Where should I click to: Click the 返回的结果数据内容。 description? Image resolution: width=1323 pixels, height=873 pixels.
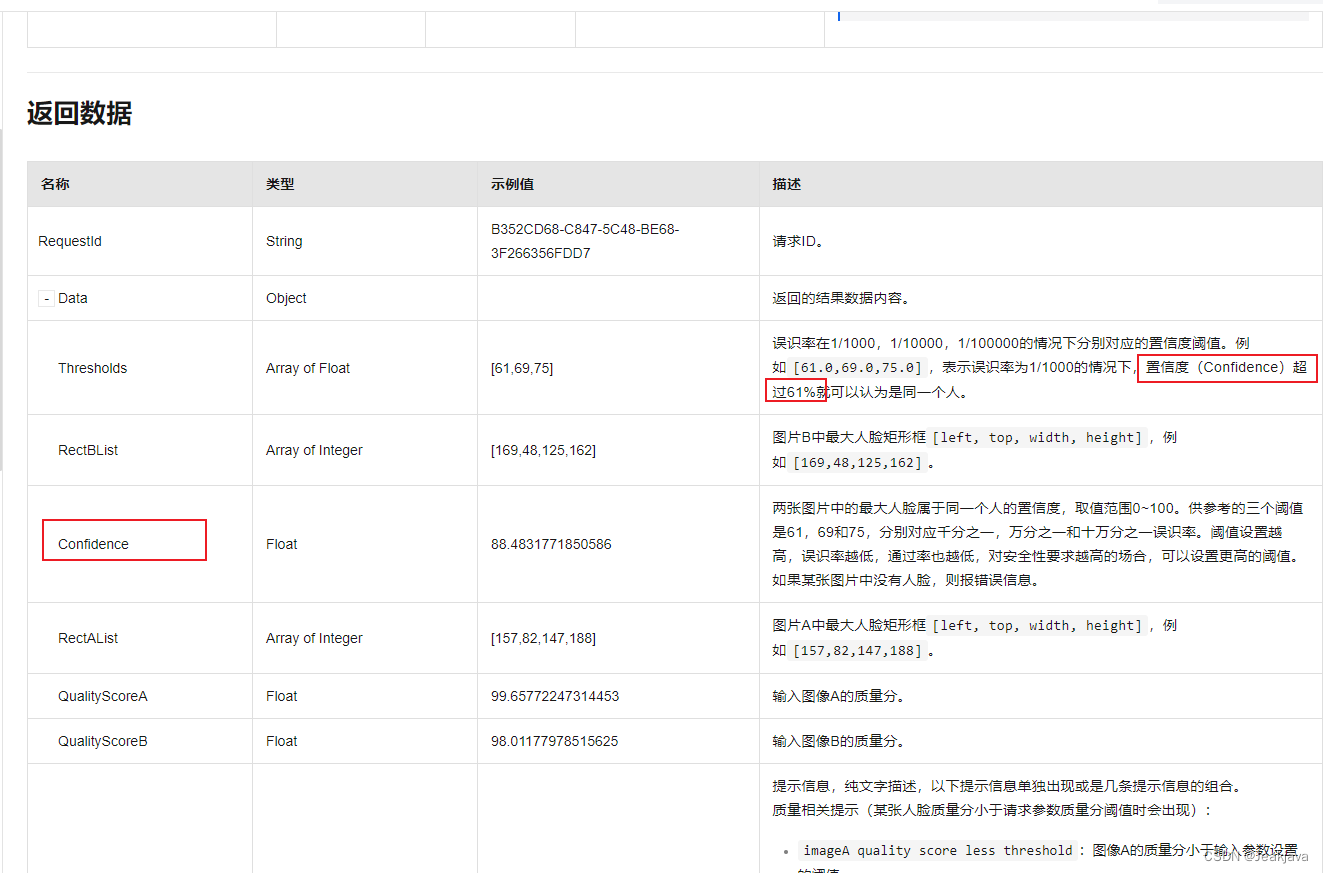point(841,298)
